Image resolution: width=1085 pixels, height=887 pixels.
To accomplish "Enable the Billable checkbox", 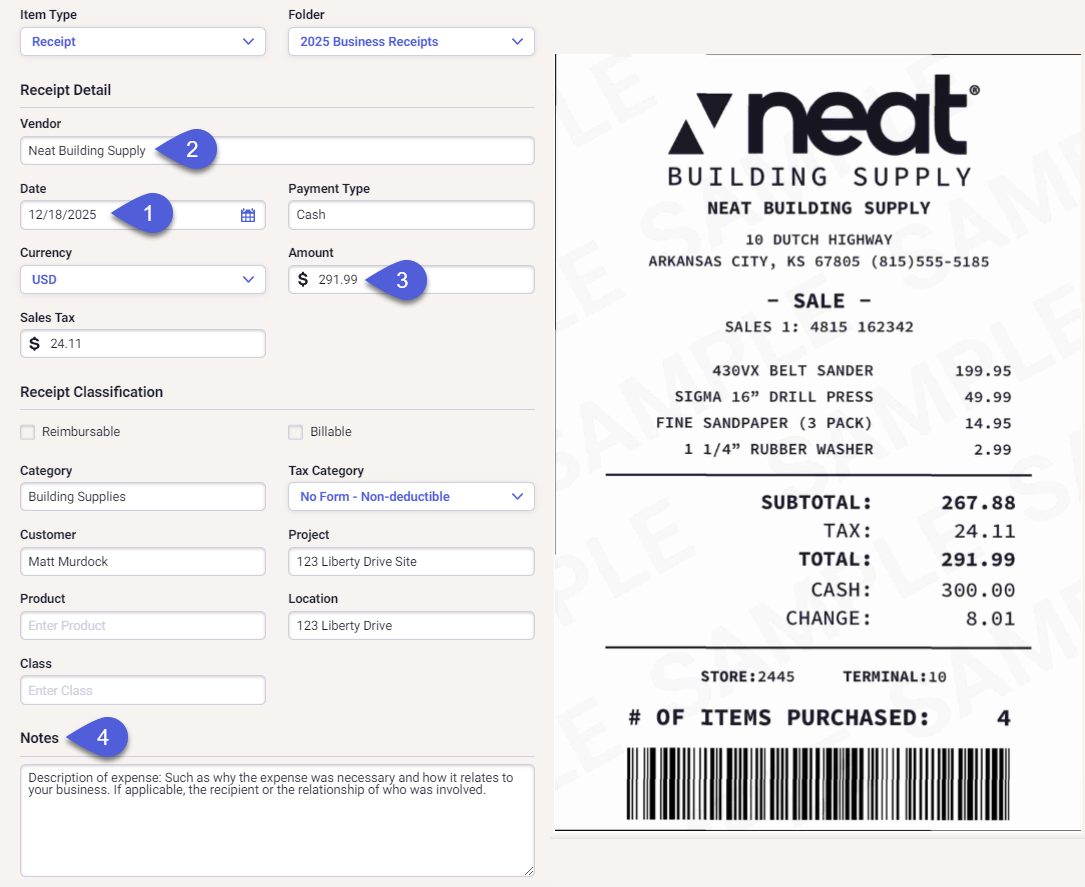I will point(295,432).
